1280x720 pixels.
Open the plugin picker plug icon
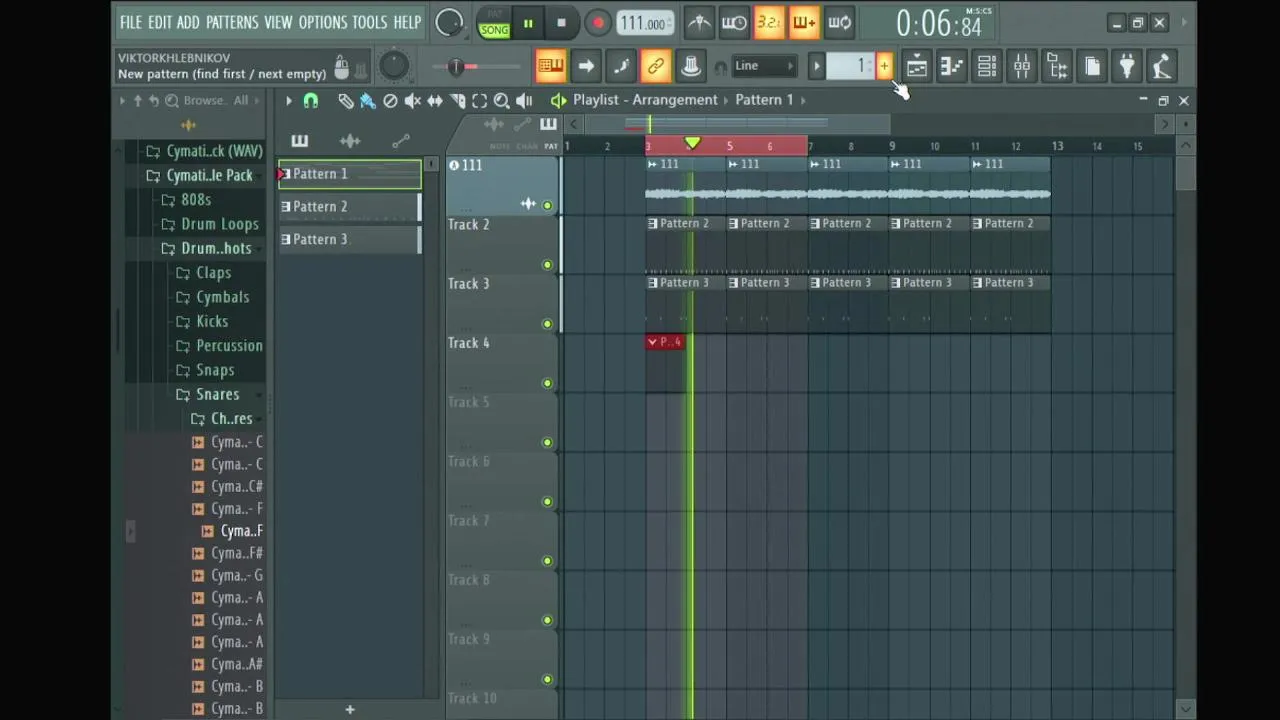tap(1127, 67)
